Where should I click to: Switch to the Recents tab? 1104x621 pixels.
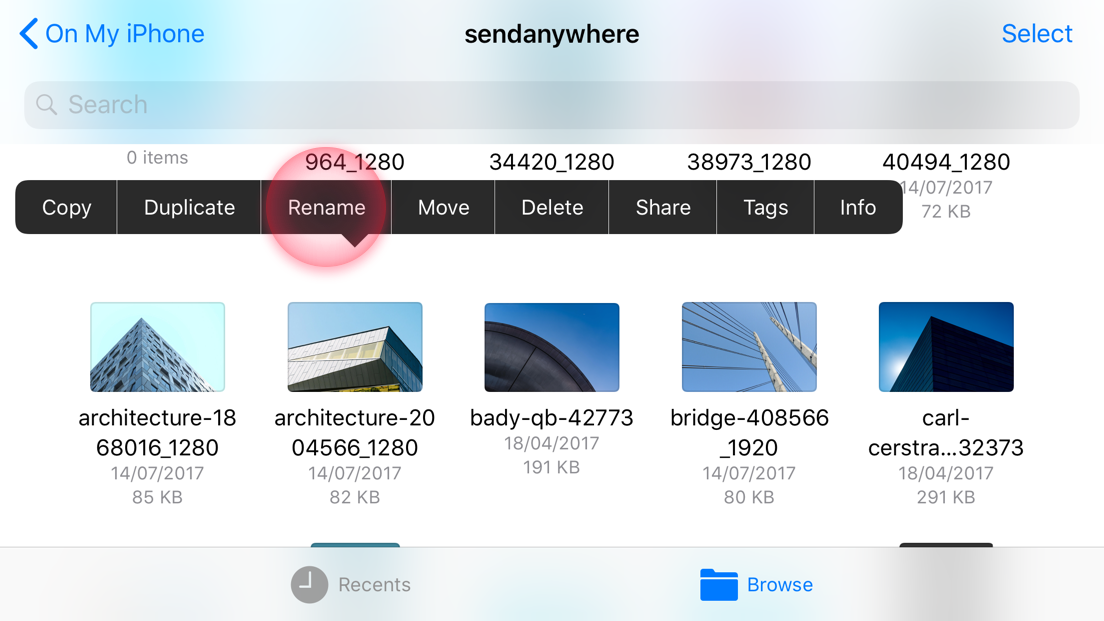point(351,584)
